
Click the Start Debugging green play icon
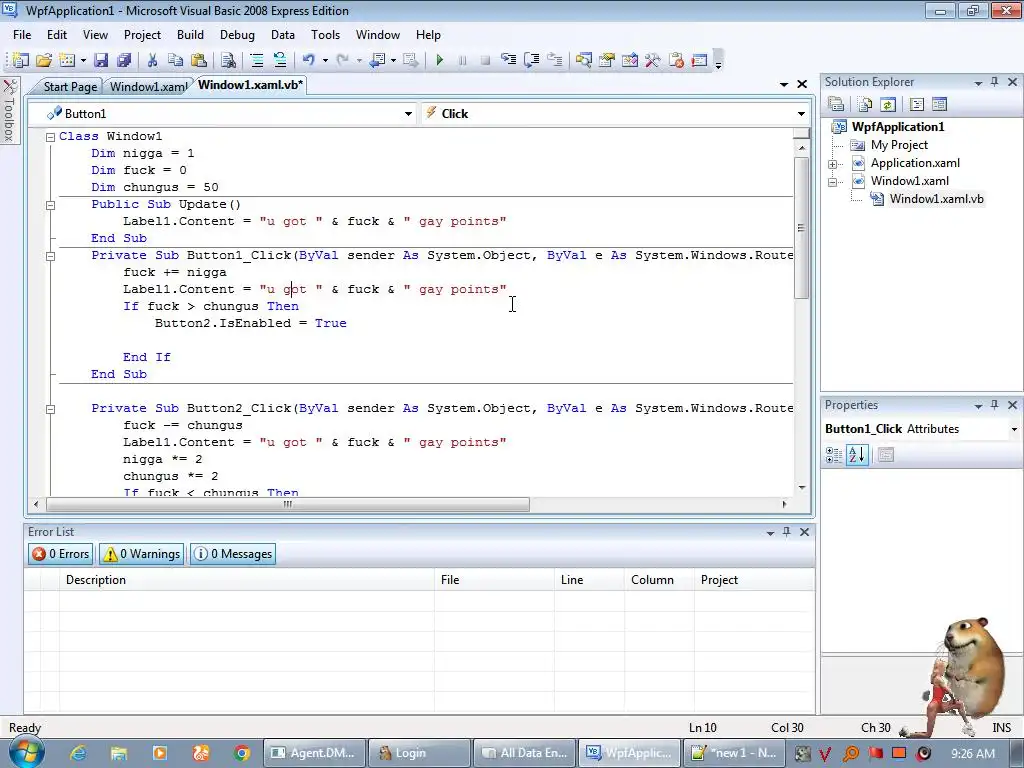[440, 61]
